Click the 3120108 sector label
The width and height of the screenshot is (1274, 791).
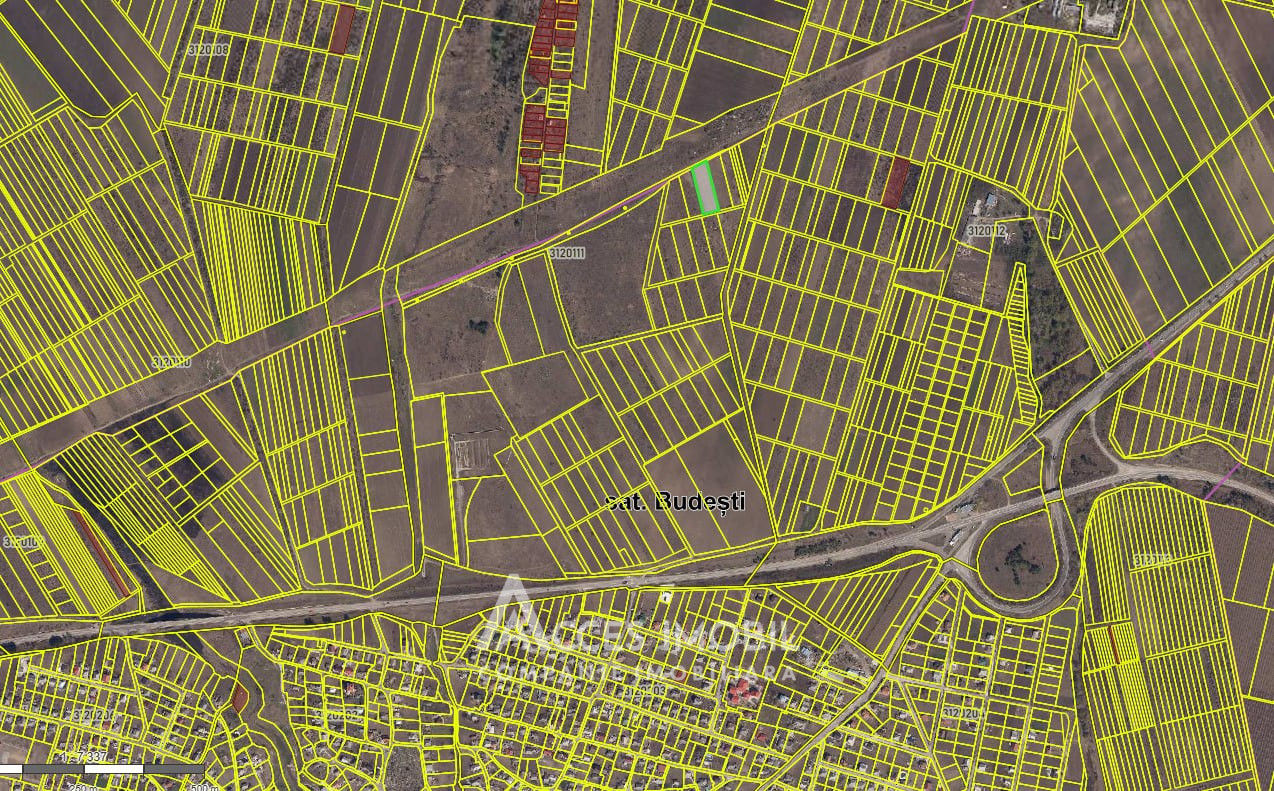(x=208, y=49)
